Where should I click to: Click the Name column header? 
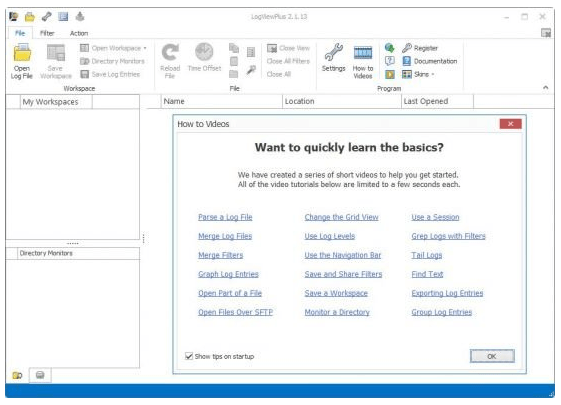221,101
